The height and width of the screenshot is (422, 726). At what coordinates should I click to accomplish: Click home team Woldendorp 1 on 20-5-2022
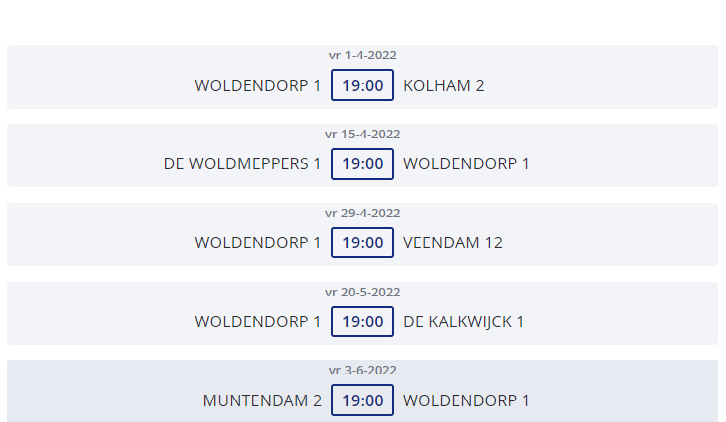257,321
